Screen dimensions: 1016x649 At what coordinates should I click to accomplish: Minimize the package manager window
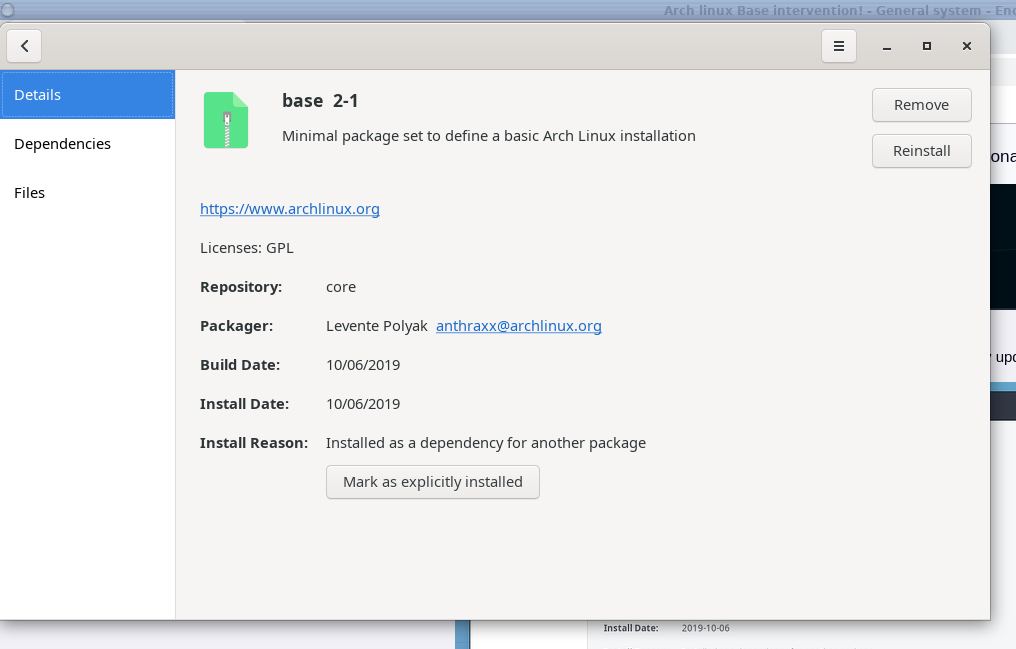point(886,47)
